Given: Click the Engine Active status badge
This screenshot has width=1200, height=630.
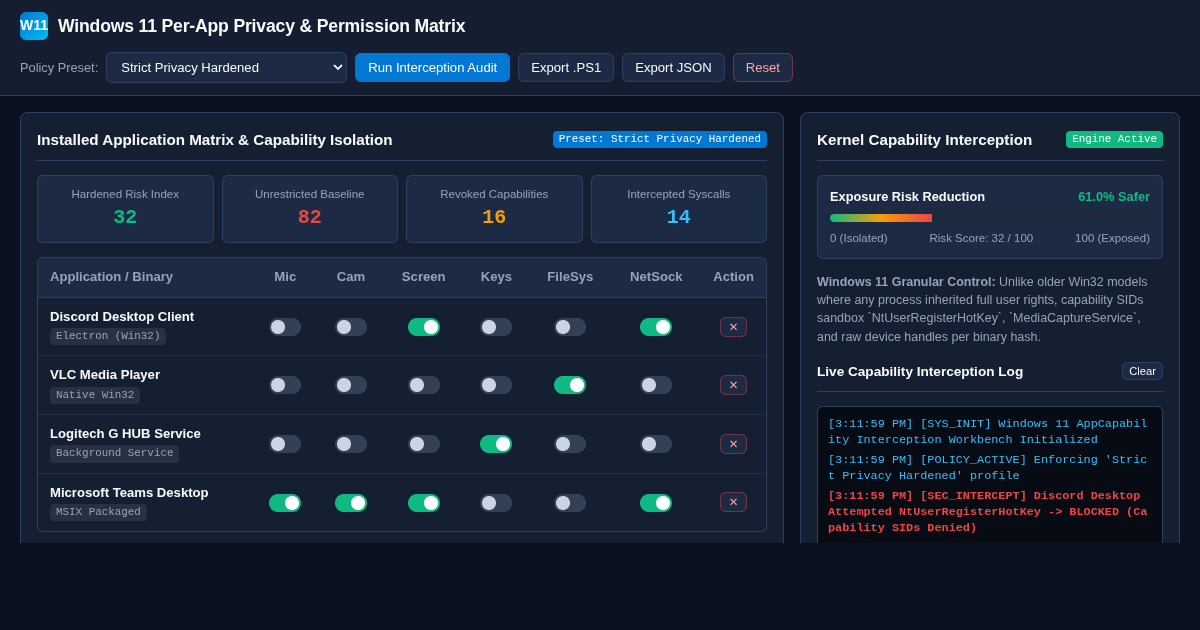Looking at the screenshot, I should (x=1114, y=139).
